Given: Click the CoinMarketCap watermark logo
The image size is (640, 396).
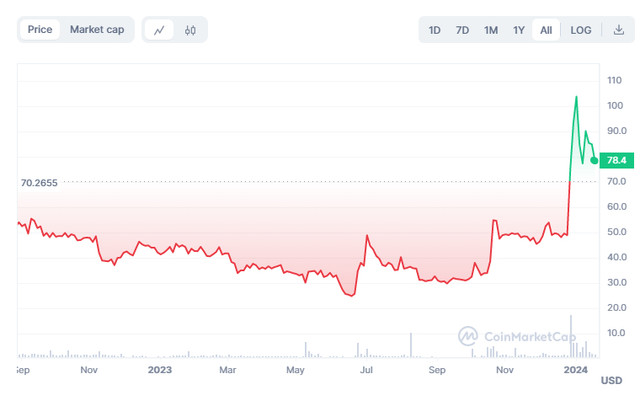Looking at the screenshot, I should click(x=516, y=336).
